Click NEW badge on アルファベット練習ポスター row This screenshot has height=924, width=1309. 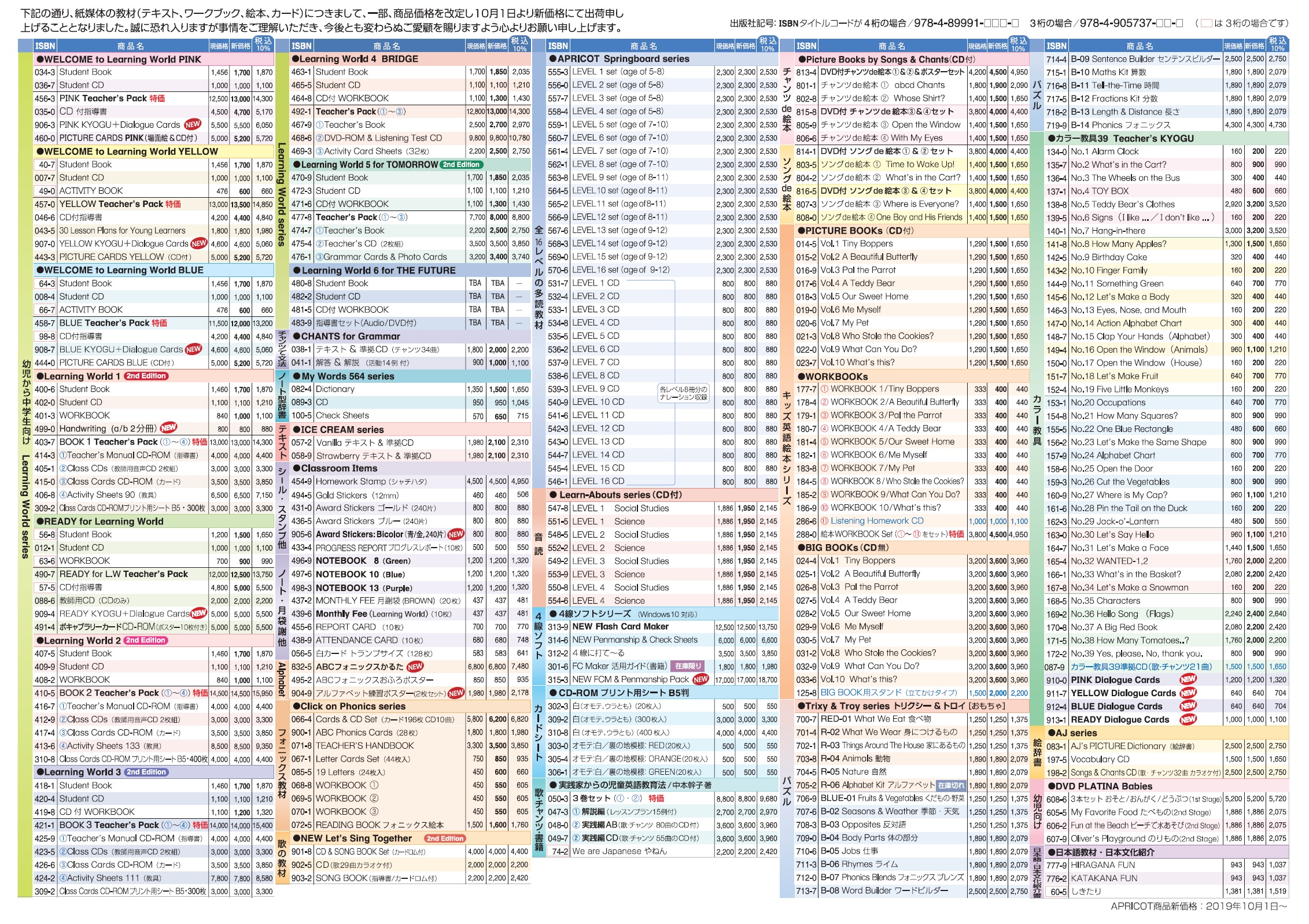(x=456, y=693)
